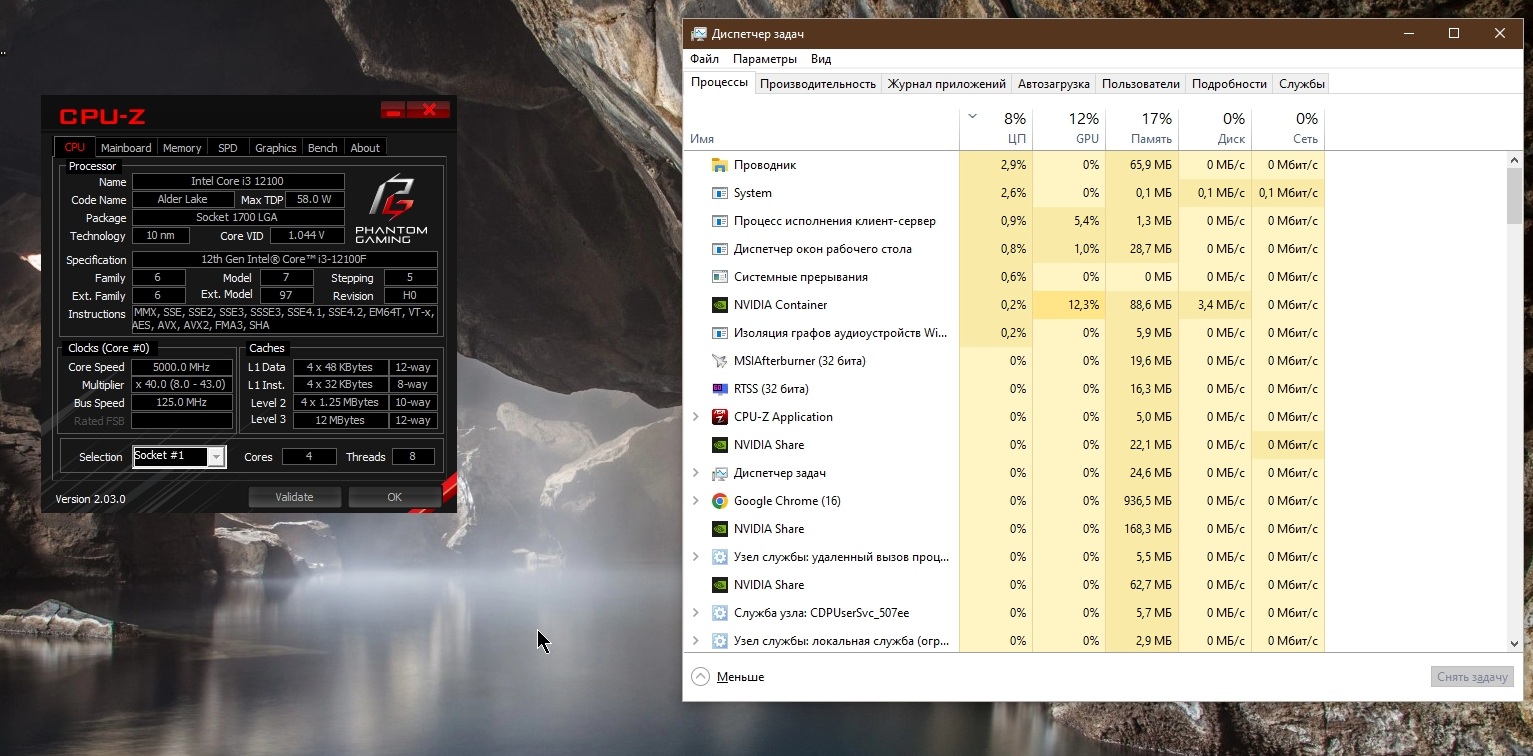Screen dimensions: 1533x756
Task: Switch to the Журнал приложений tab
Action: 947,84
